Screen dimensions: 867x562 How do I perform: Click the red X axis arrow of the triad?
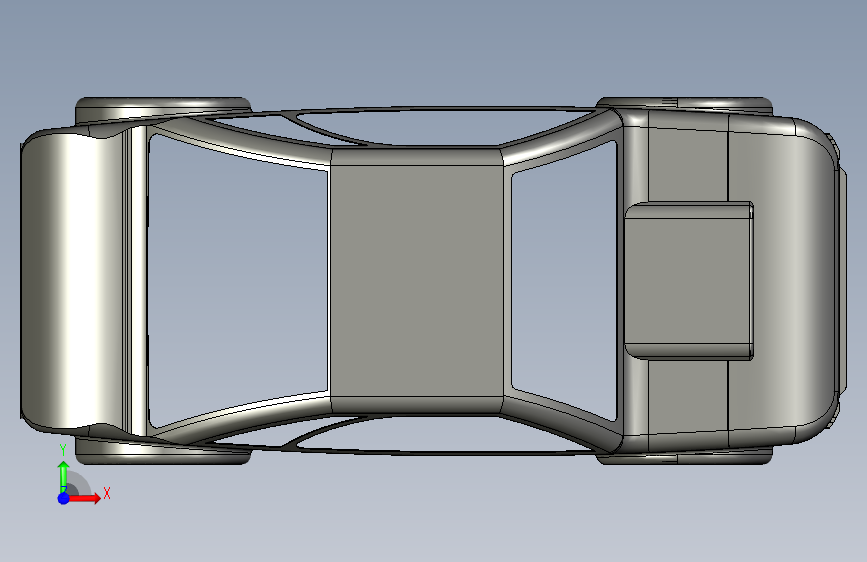(83, 498)
